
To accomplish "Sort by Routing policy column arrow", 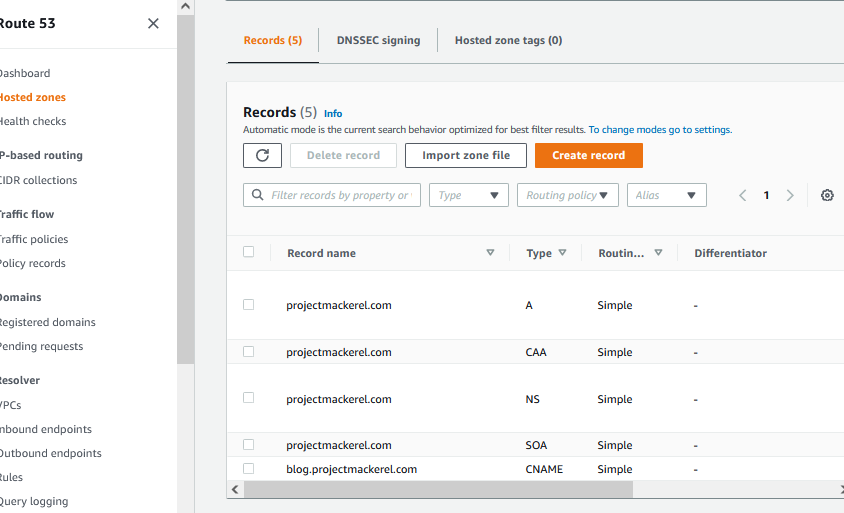I will [658, 253].
